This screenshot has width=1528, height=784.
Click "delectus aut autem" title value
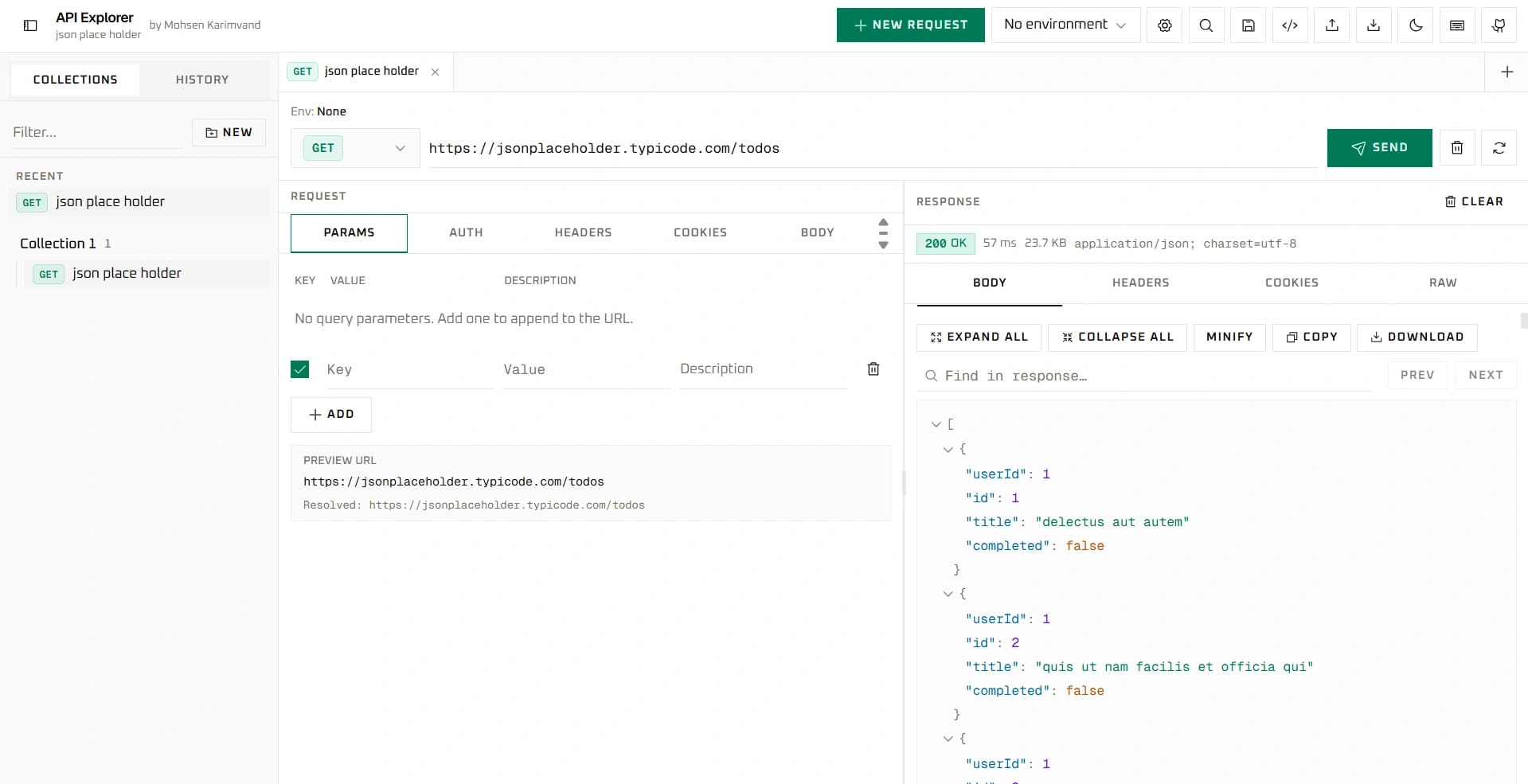(x=1112, y=523)
